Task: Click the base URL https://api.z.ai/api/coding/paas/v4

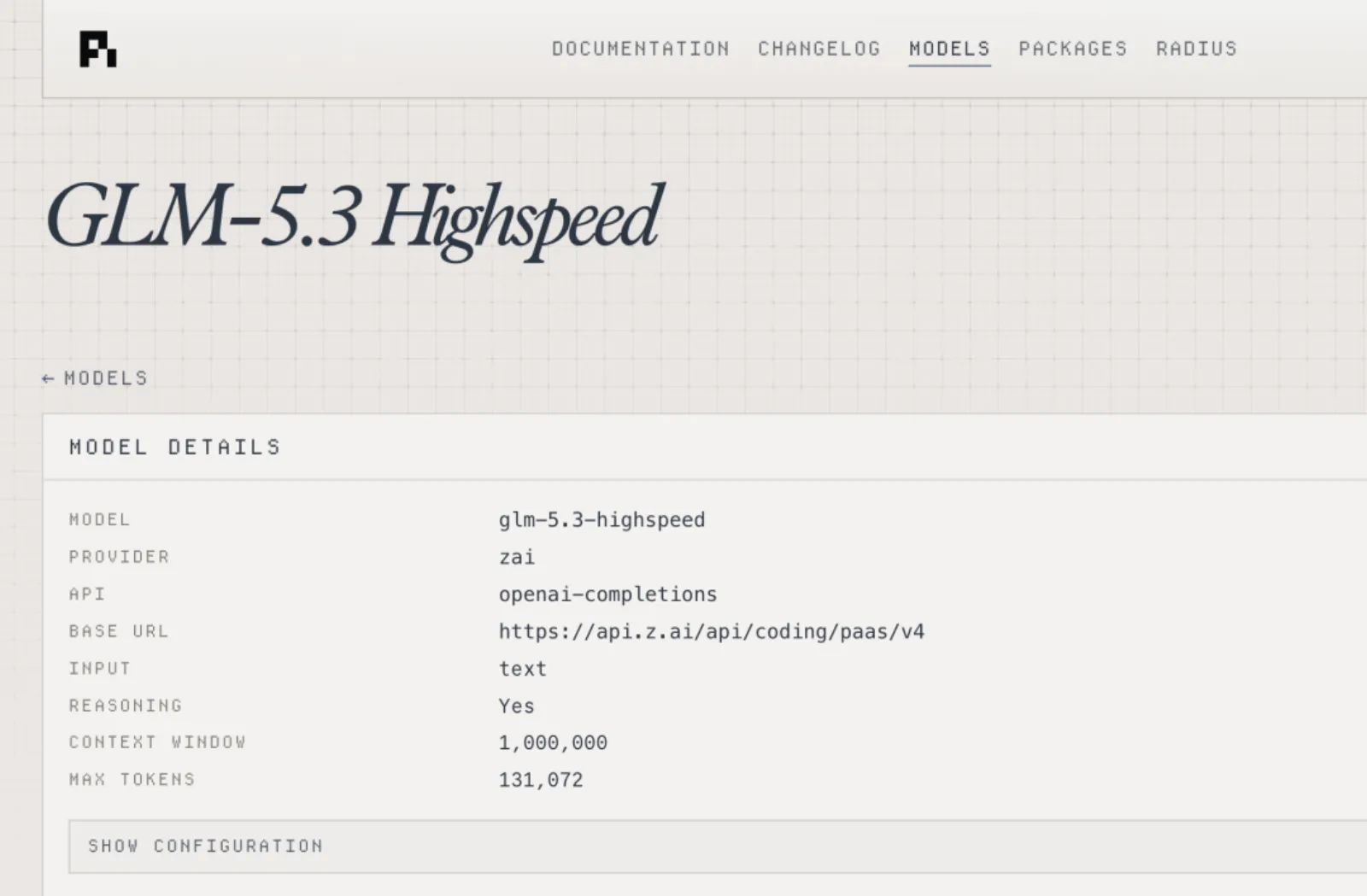Action: pyautogui.click(x=711, y=632)
